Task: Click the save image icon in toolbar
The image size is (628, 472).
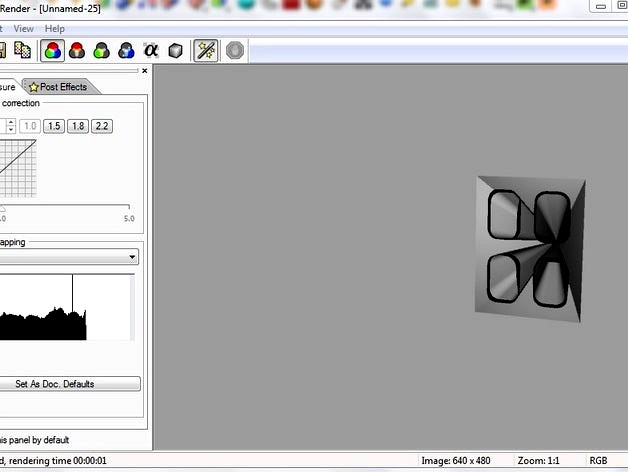Action: click(3, 50)
